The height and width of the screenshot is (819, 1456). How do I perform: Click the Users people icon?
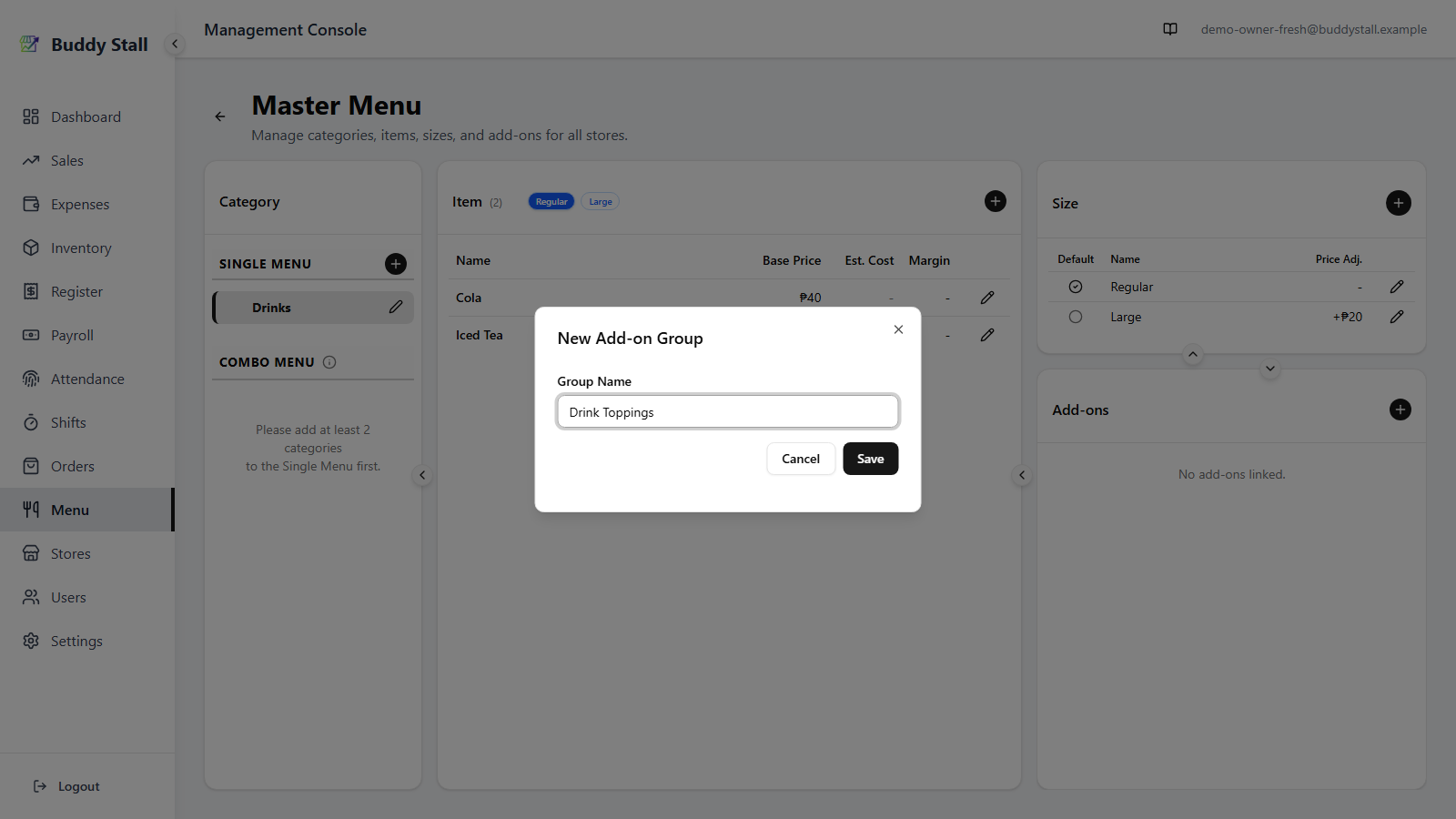pos(31,597)
